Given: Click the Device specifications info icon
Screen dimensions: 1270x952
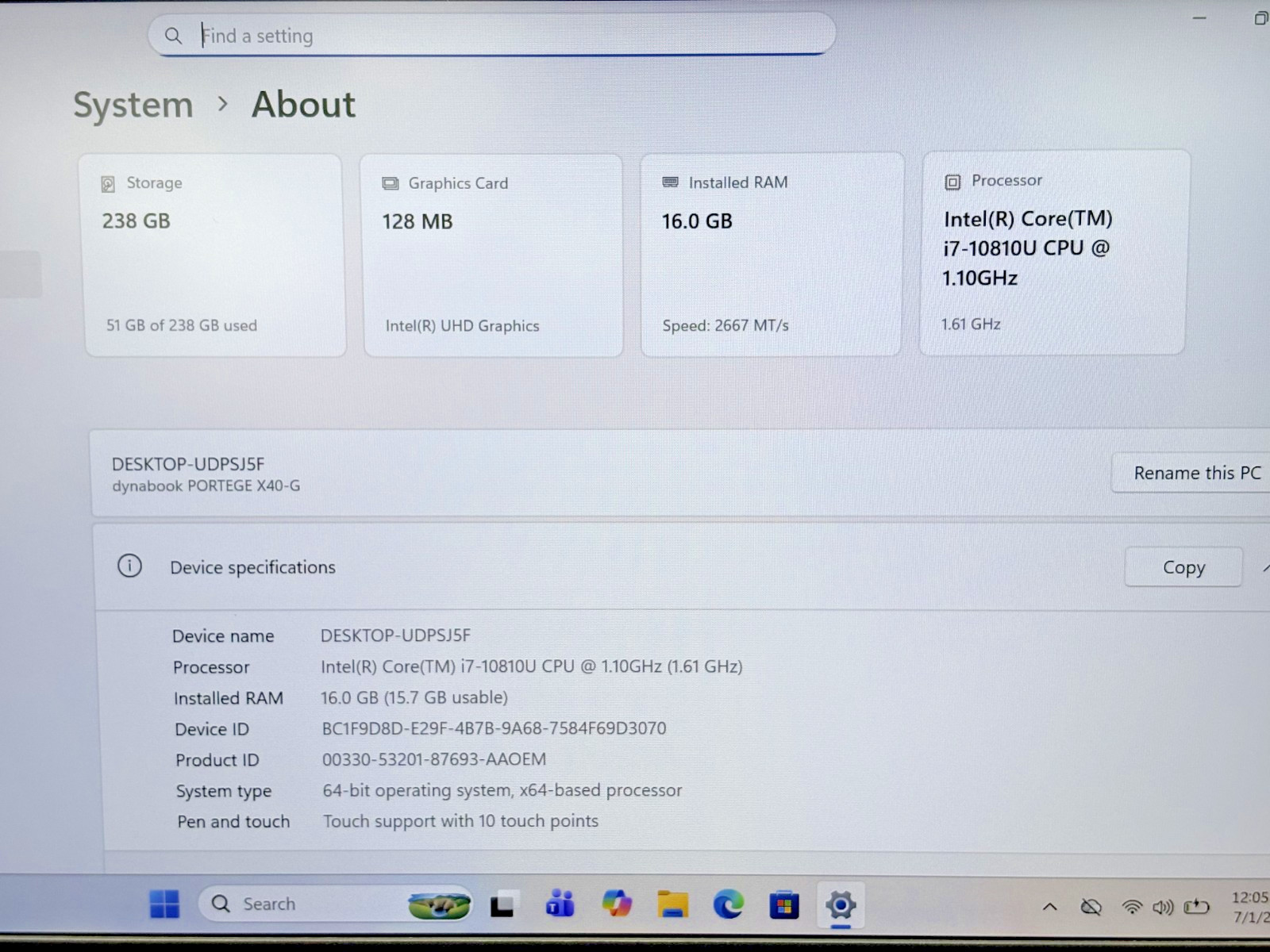Looking at the screenshot, I should [129, 566].
